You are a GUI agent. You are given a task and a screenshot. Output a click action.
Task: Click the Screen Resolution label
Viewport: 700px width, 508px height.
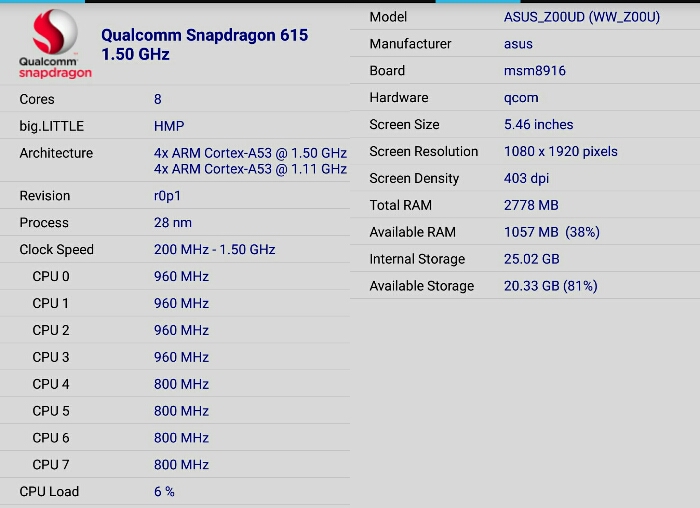coord(424,151)
